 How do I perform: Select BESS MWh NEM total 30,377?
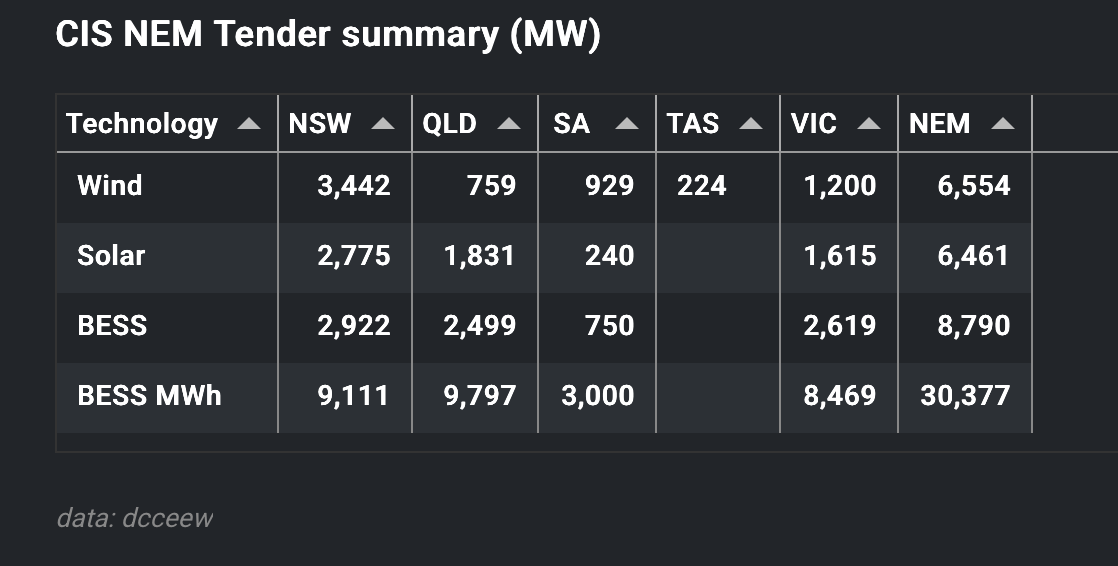965,396
